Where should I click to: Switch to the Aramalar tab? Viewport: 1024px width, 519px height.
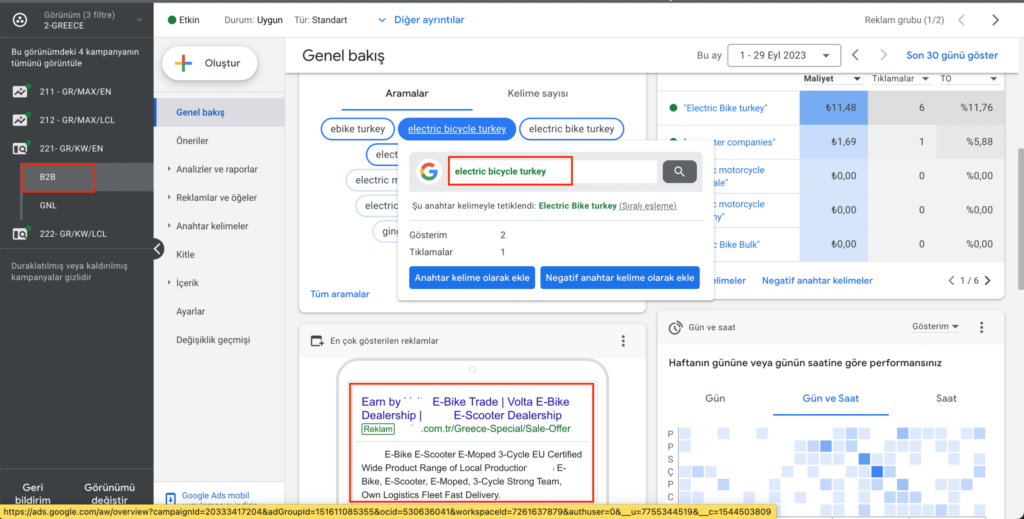pos(406,93)
